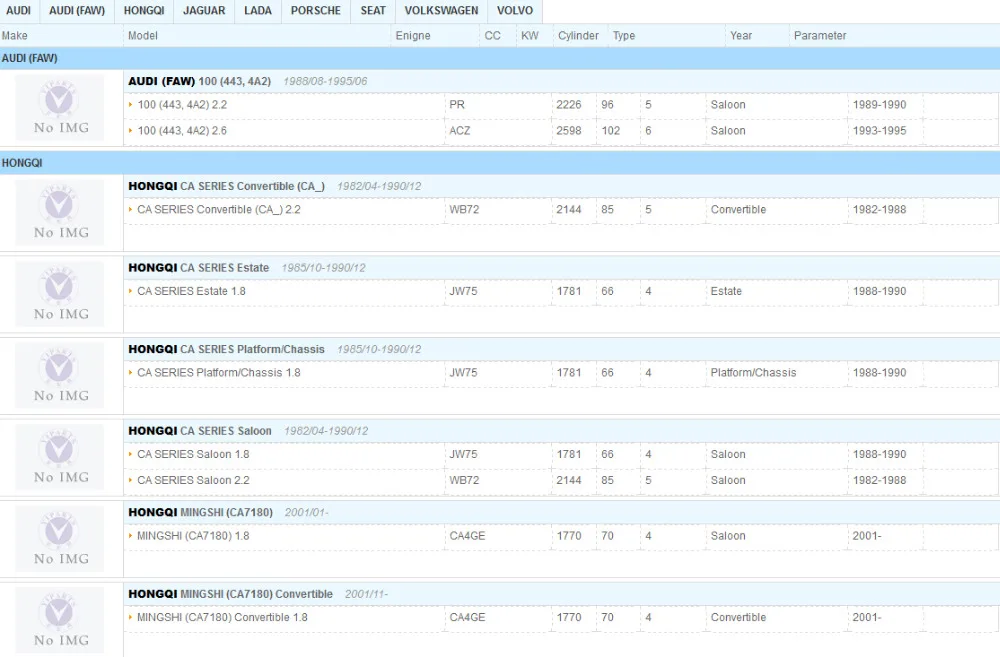Click the AUDI (FAW) 100 (443, 4A2) group title
Screen dimensions: 1000x657
[200, 82]
